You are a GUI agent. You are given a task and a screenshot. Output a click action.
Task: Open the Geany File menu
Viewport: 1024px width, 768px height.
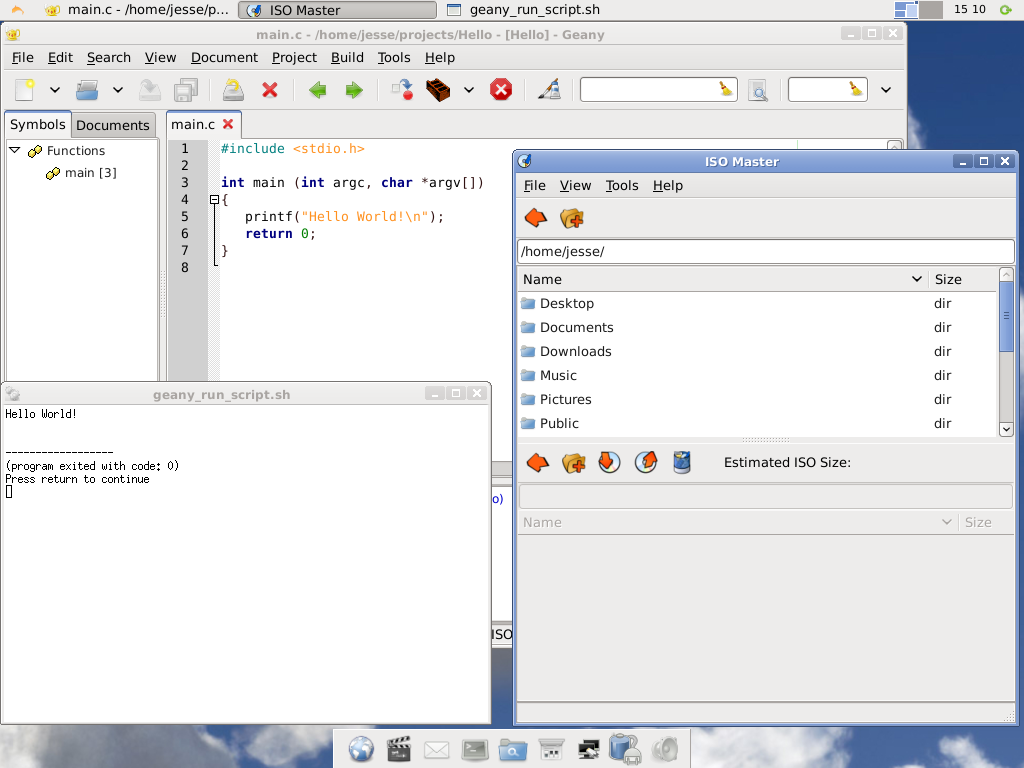23,57
